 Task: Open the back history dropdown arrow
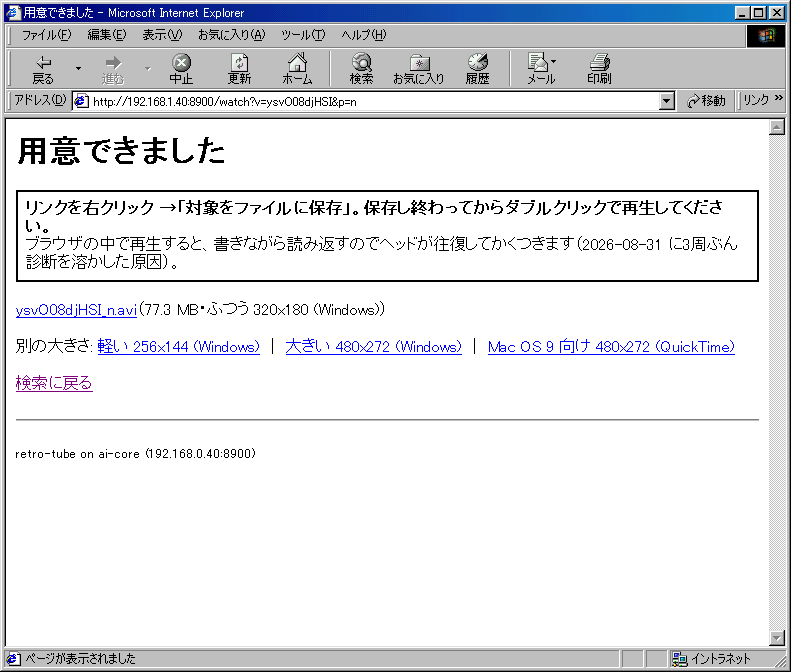click(x=78, y=68)
